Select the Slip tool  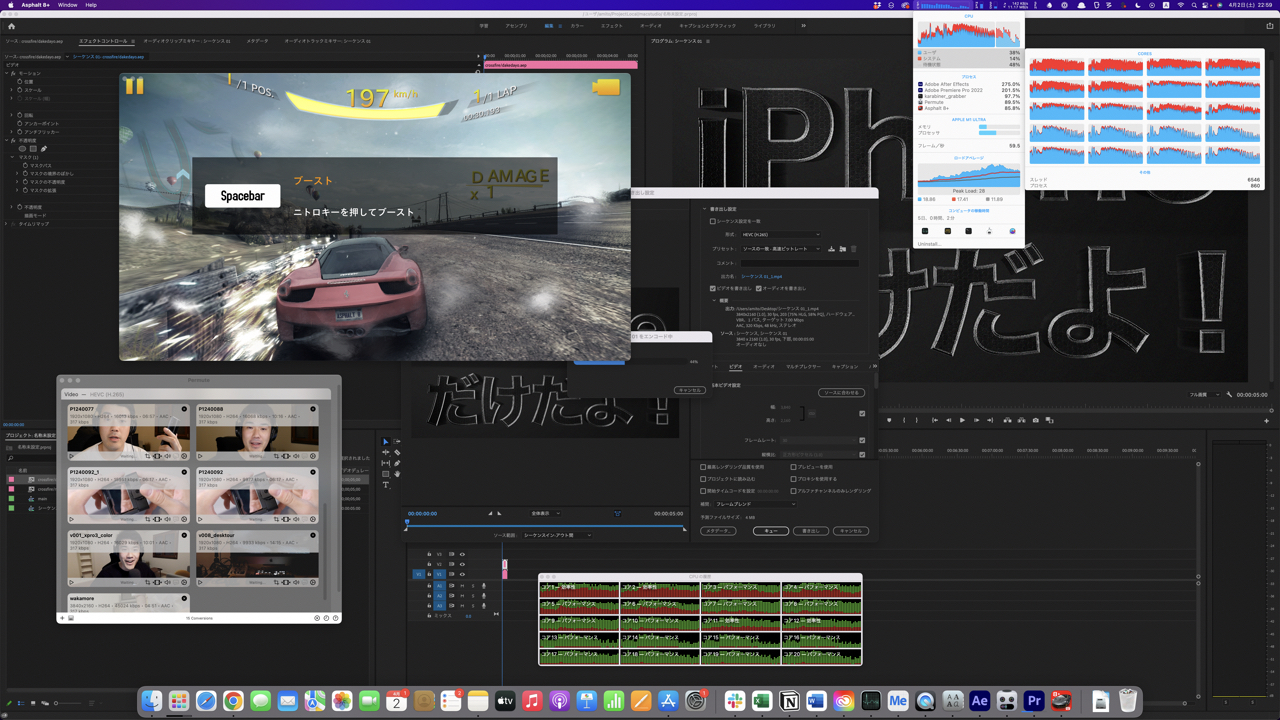point(385,463)
